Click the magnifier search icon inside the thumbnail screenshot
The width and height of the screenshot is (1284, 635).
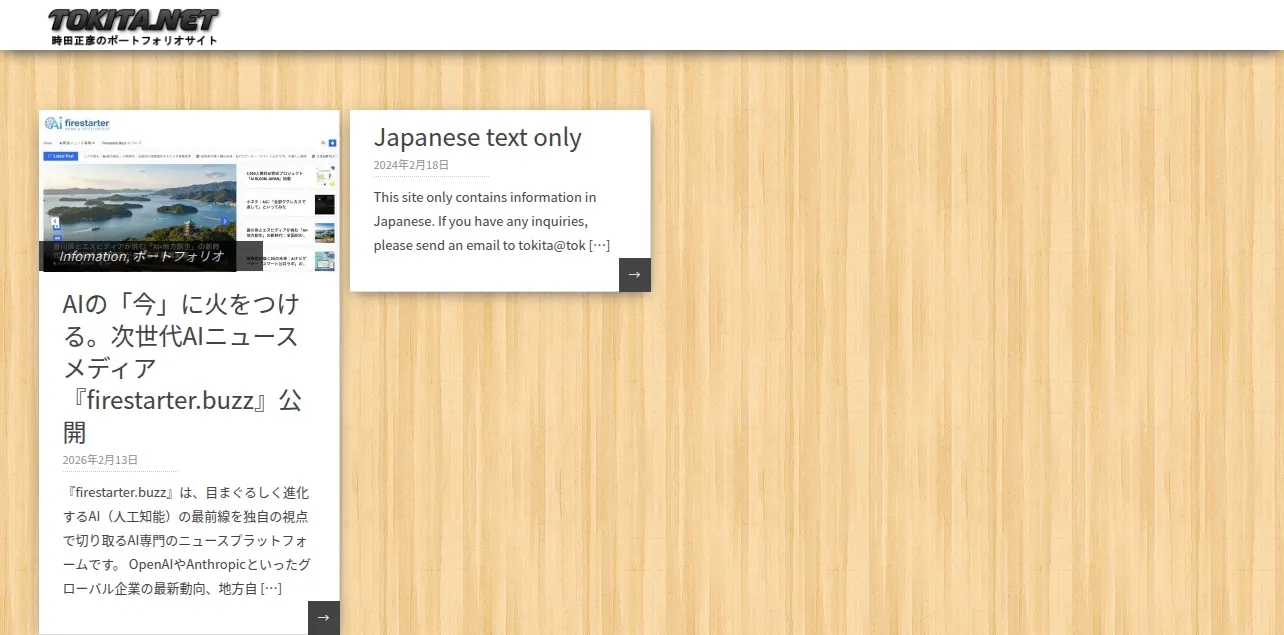point(323,143)
